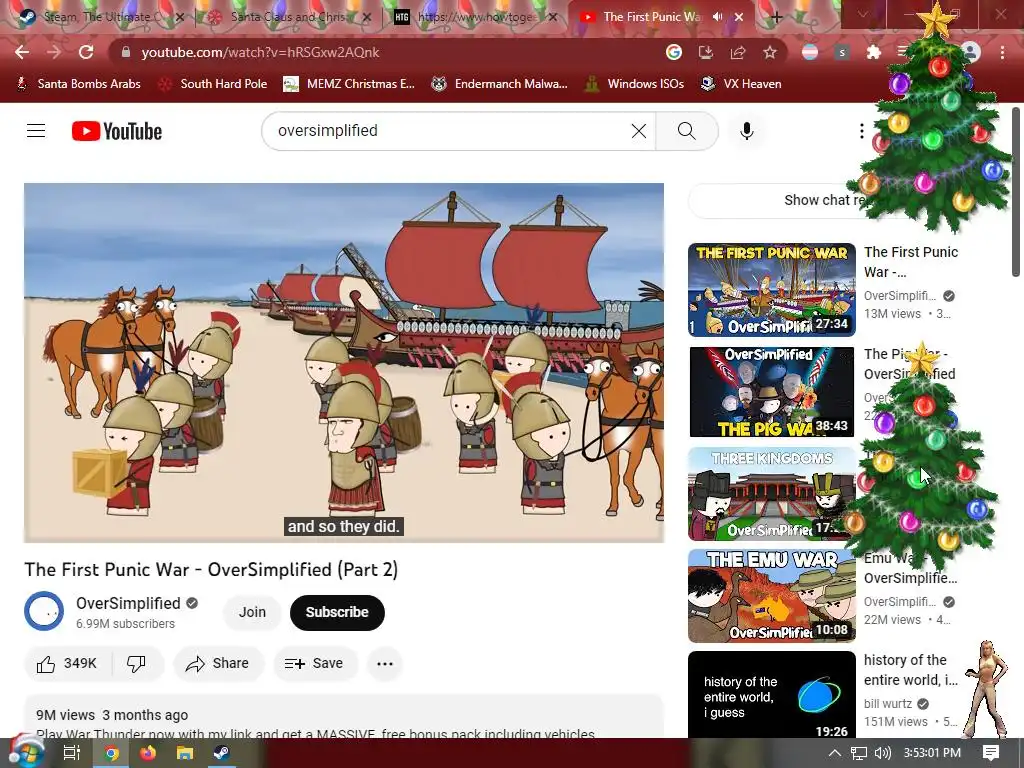Close the howtogeek tab

pyautogui.click(x=553, y=17)
